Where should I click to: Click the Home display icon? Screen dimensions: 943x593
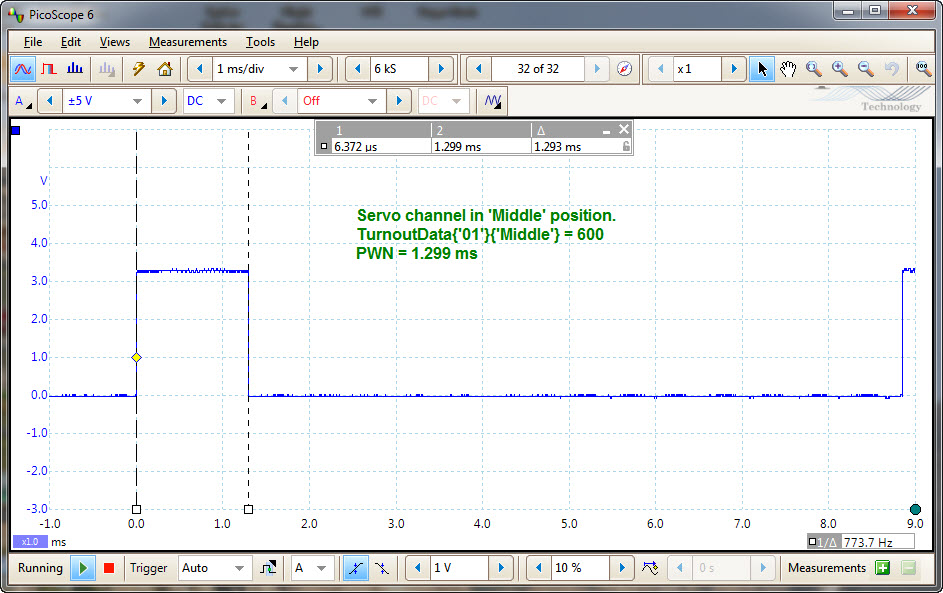[165, 69]
